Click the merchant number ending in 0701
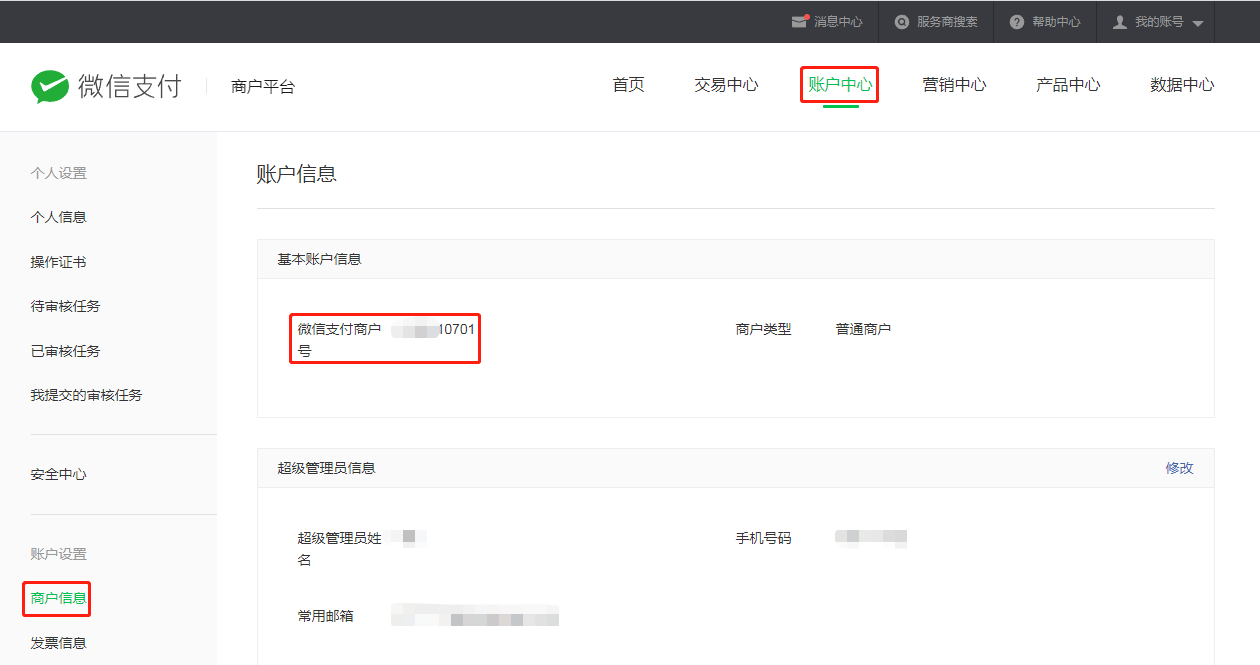Image resolution: width=1260 pixels, height=665 pixels. (433, 329)
